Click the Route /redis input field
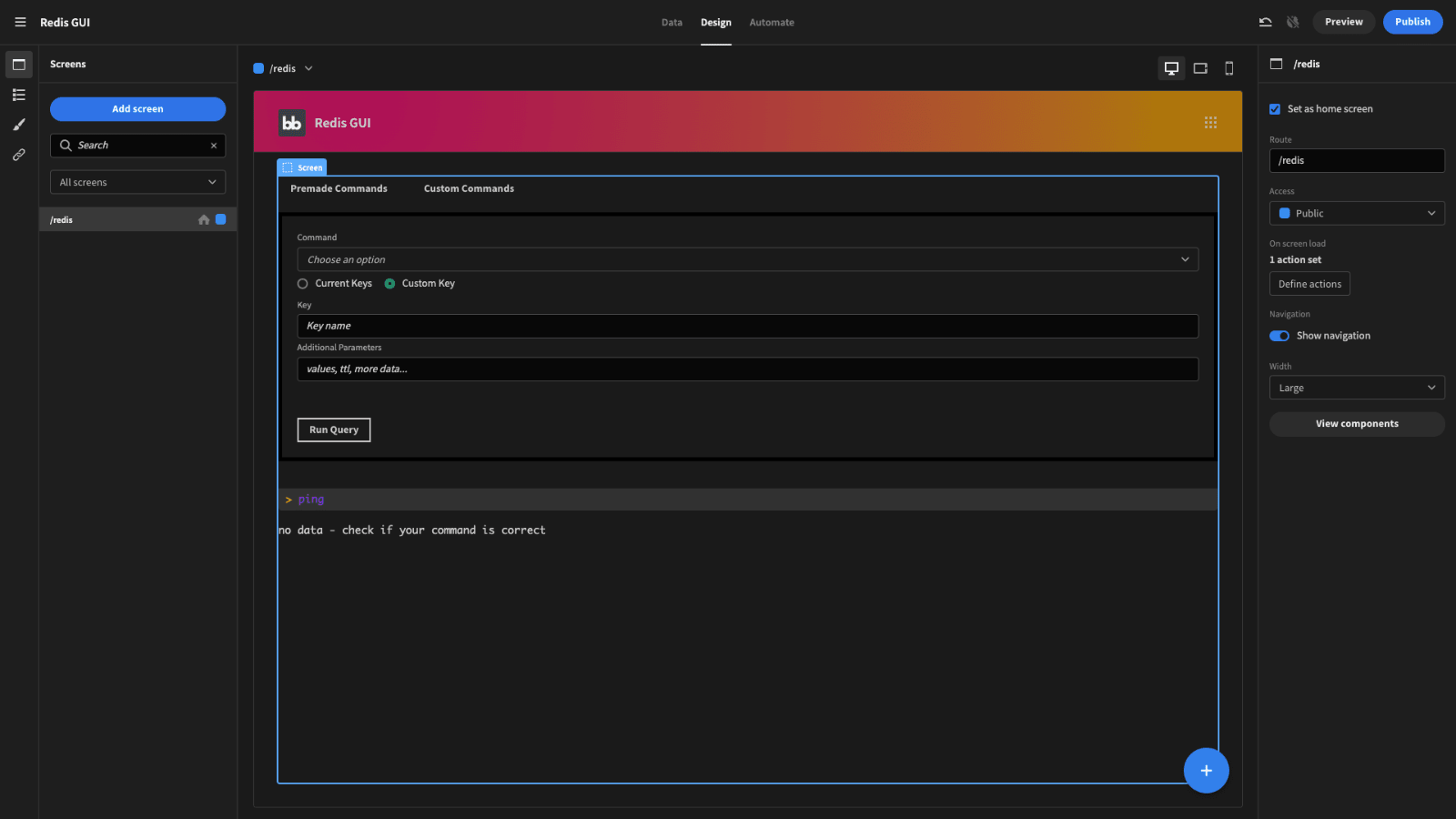The image size is (1456, 819). tap(1357, 160)
